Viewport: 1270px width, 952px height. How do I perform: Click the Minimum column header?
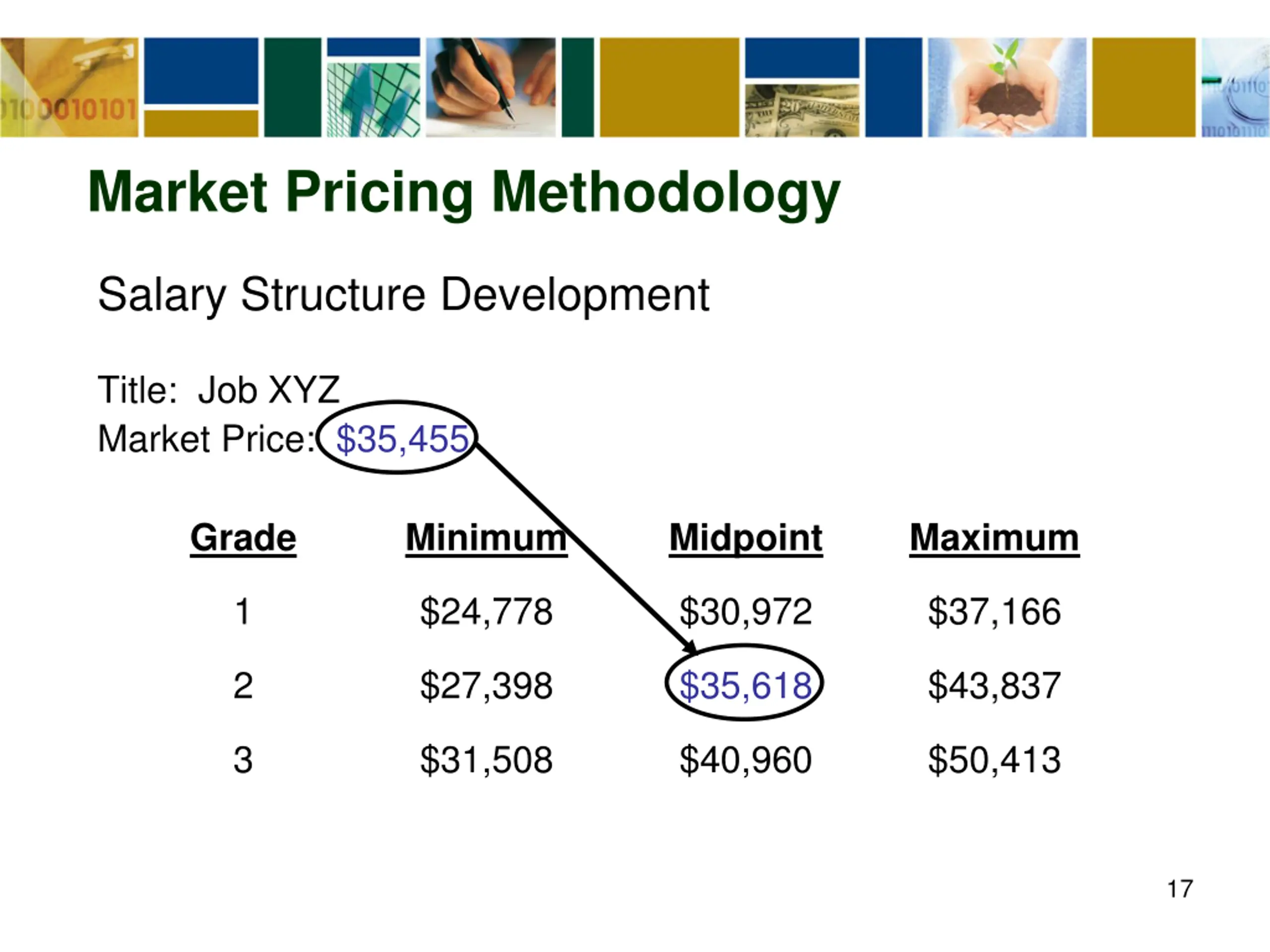pos(486,538)
